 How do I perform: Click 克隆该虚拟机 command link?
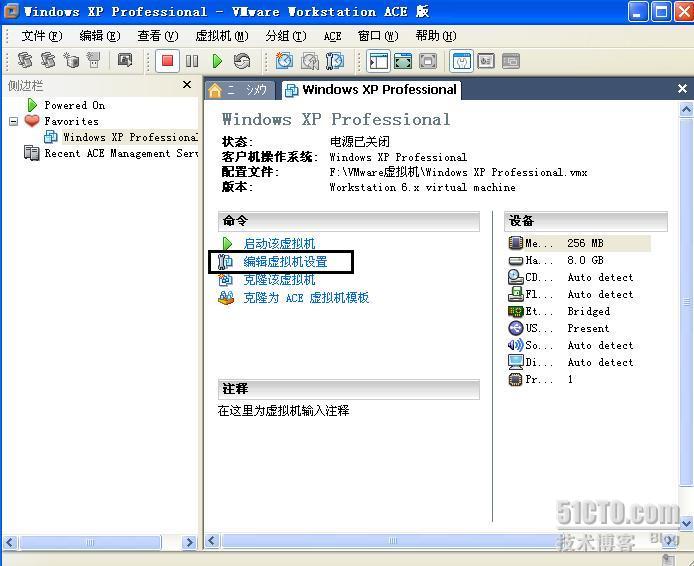[x=279, y=280]
